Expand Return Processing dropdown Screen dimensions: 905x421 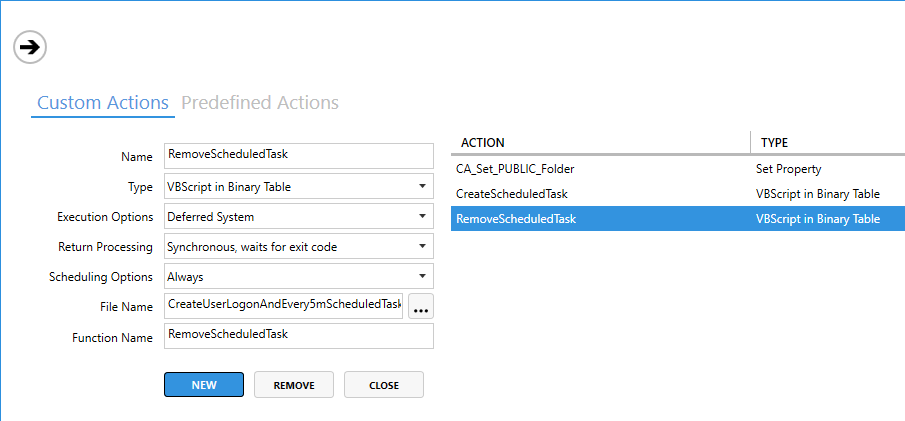(298, 247)
